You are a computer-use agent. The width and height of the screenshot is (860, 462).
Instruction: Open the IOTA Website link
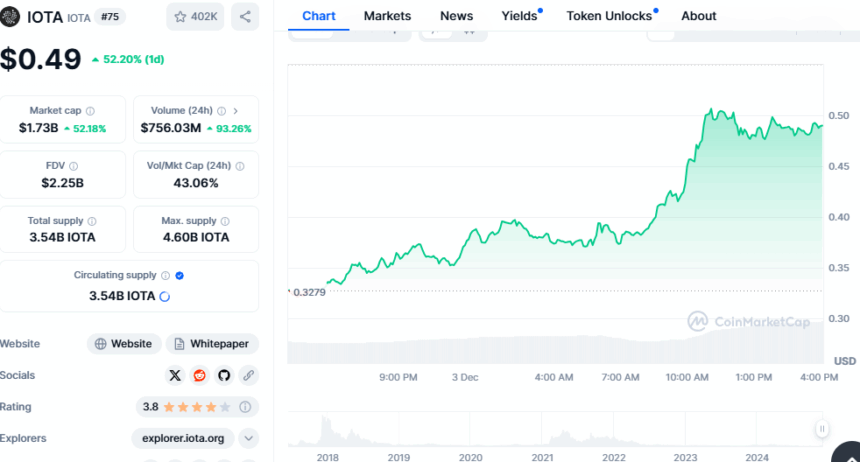[124, 344]
